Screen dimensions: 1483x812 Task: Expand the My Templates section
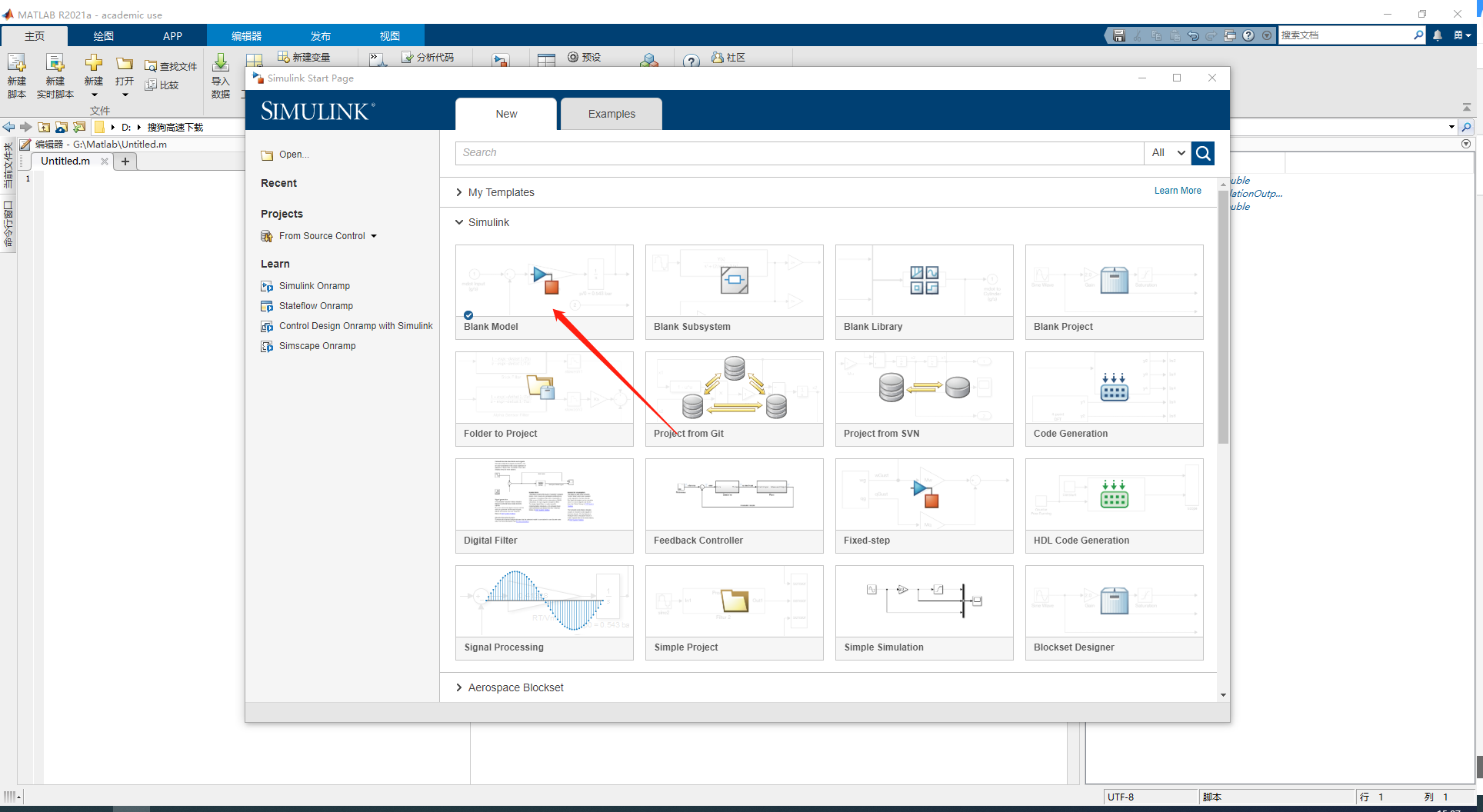point(459,192)
